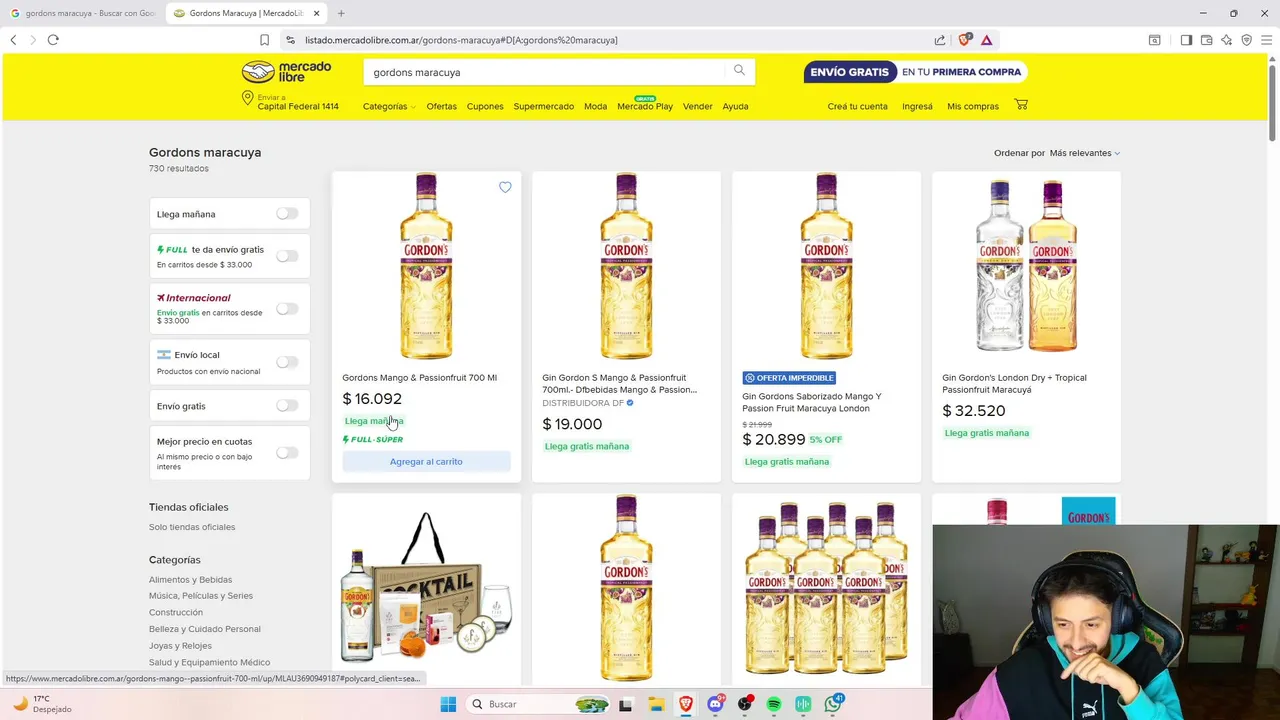Open Brave Rewards triangle icon
The height and width of the screenshot is (720, 1280).
[986, 40]
